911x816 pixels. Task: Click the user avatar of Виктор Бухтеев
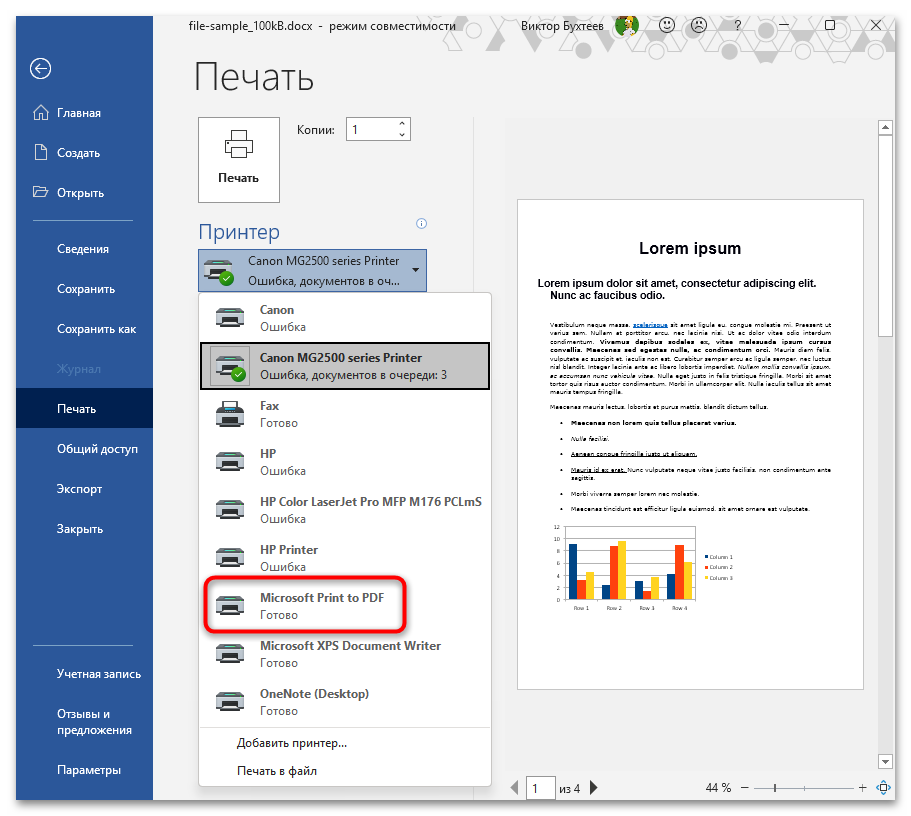[627, 26]
